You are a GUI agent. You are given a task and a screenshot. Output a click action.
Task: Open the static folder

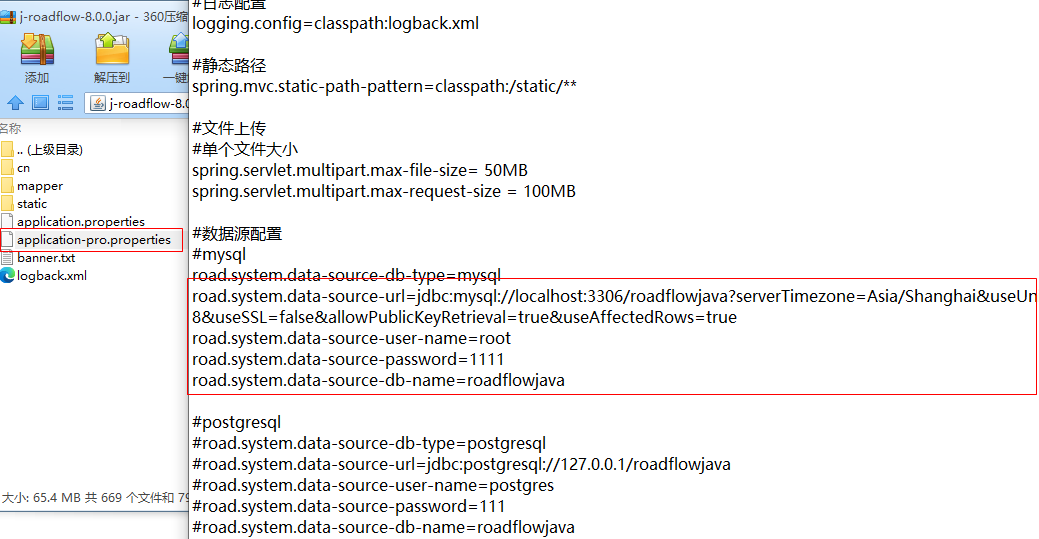[32, 204]
